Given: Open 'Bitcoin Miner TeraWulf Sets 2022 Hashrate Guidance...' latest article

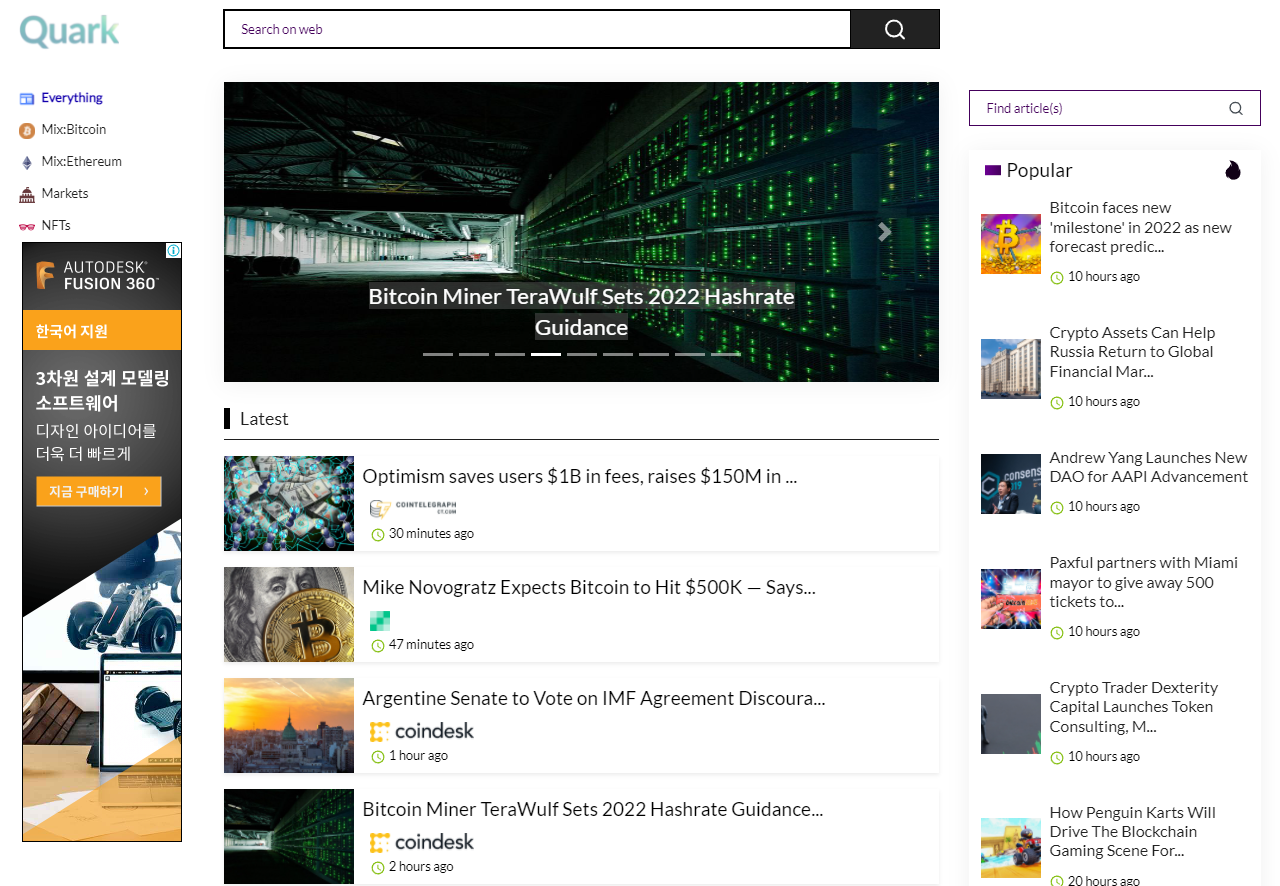Looking at the screenshot, I should tap(593, 810).
